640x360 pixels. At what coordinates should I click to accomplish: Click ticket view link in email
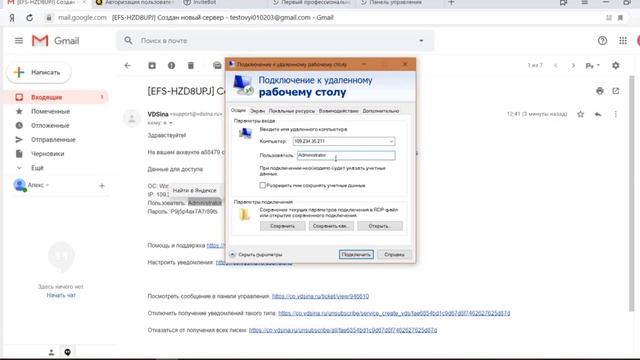point(320,296)
